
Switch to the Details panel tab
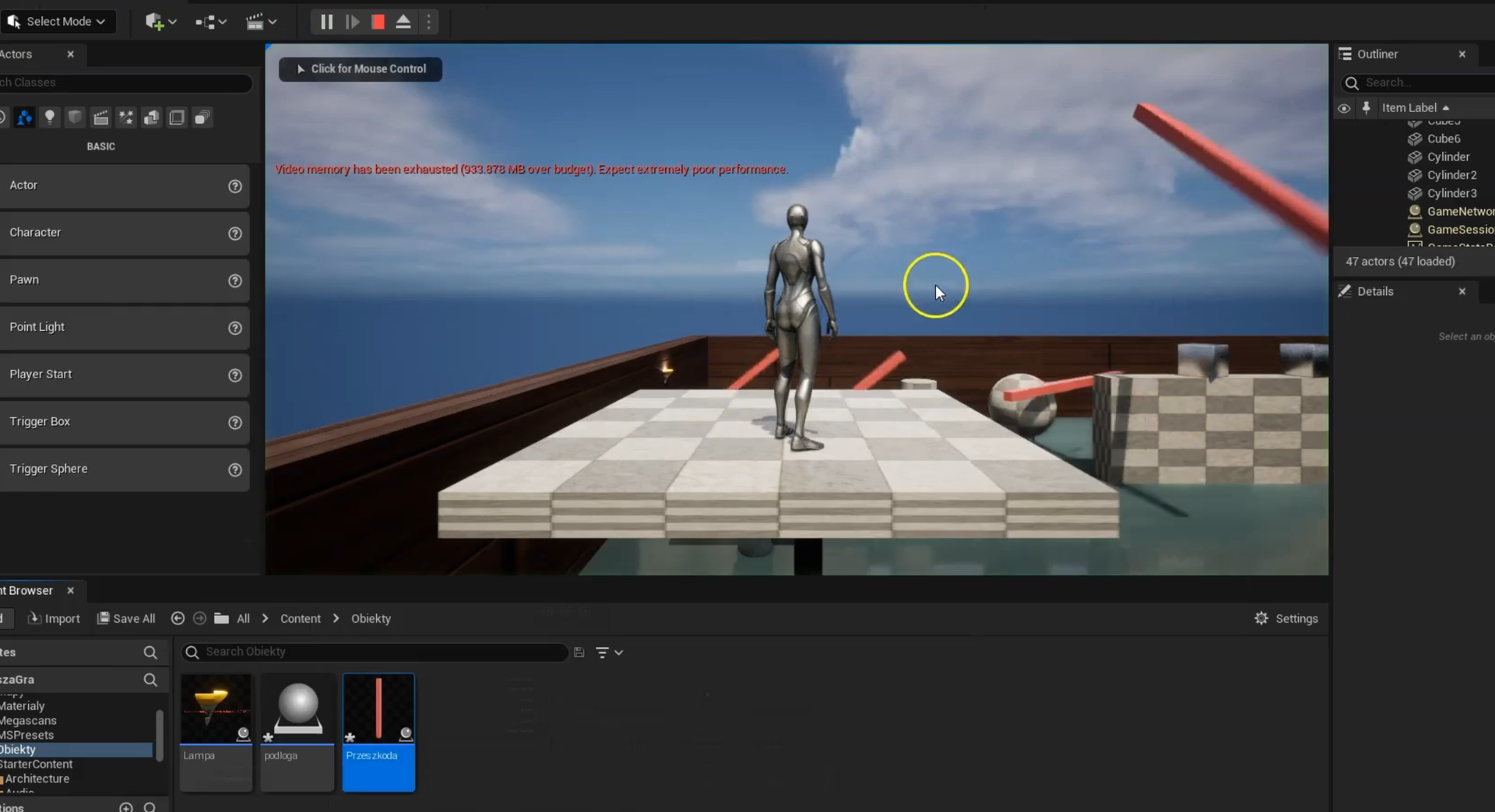[1375, 291]
